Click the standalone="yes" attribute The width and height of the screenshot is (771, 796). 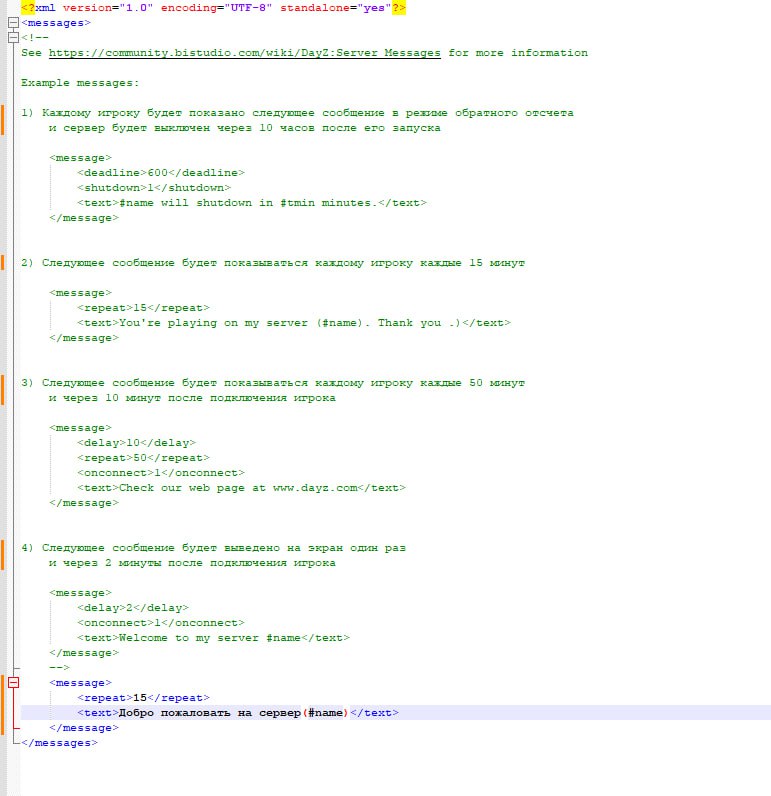click(x=336, y=8)
